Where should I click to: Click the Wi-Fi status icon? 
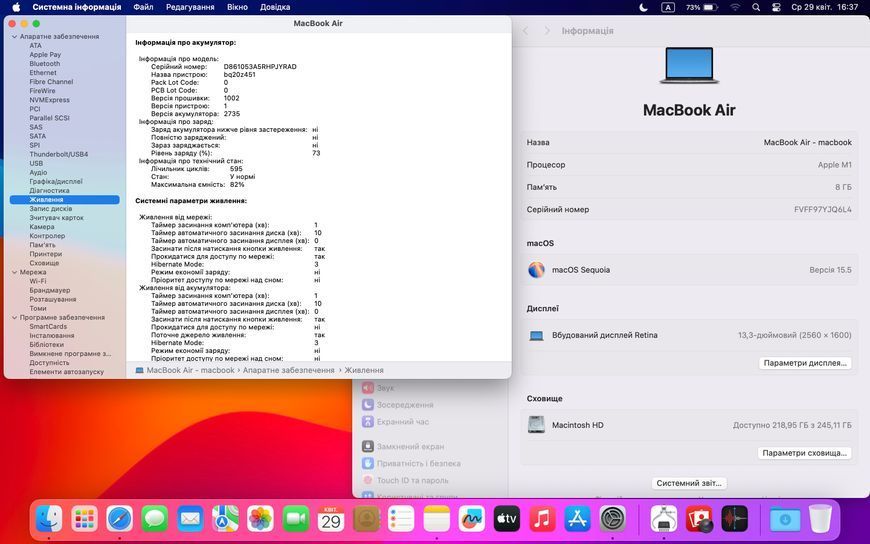pyautogui.click(x=735, y=7)
